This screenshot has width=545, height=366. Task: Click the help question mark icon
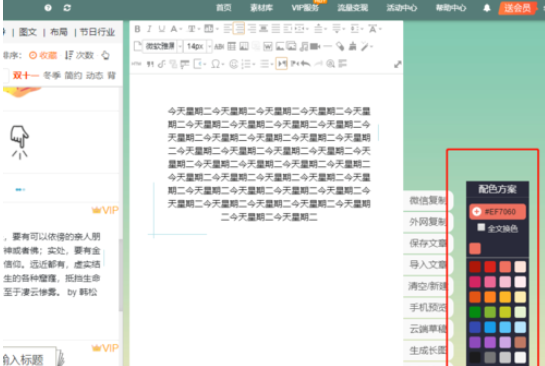[48, 8]
